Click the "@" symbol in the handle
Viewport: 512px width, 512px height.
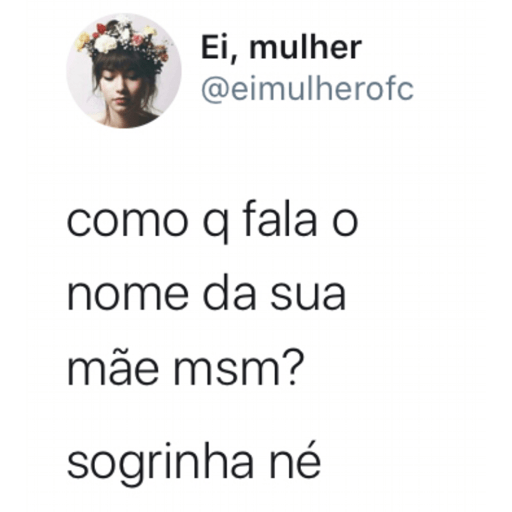point(215,90)
